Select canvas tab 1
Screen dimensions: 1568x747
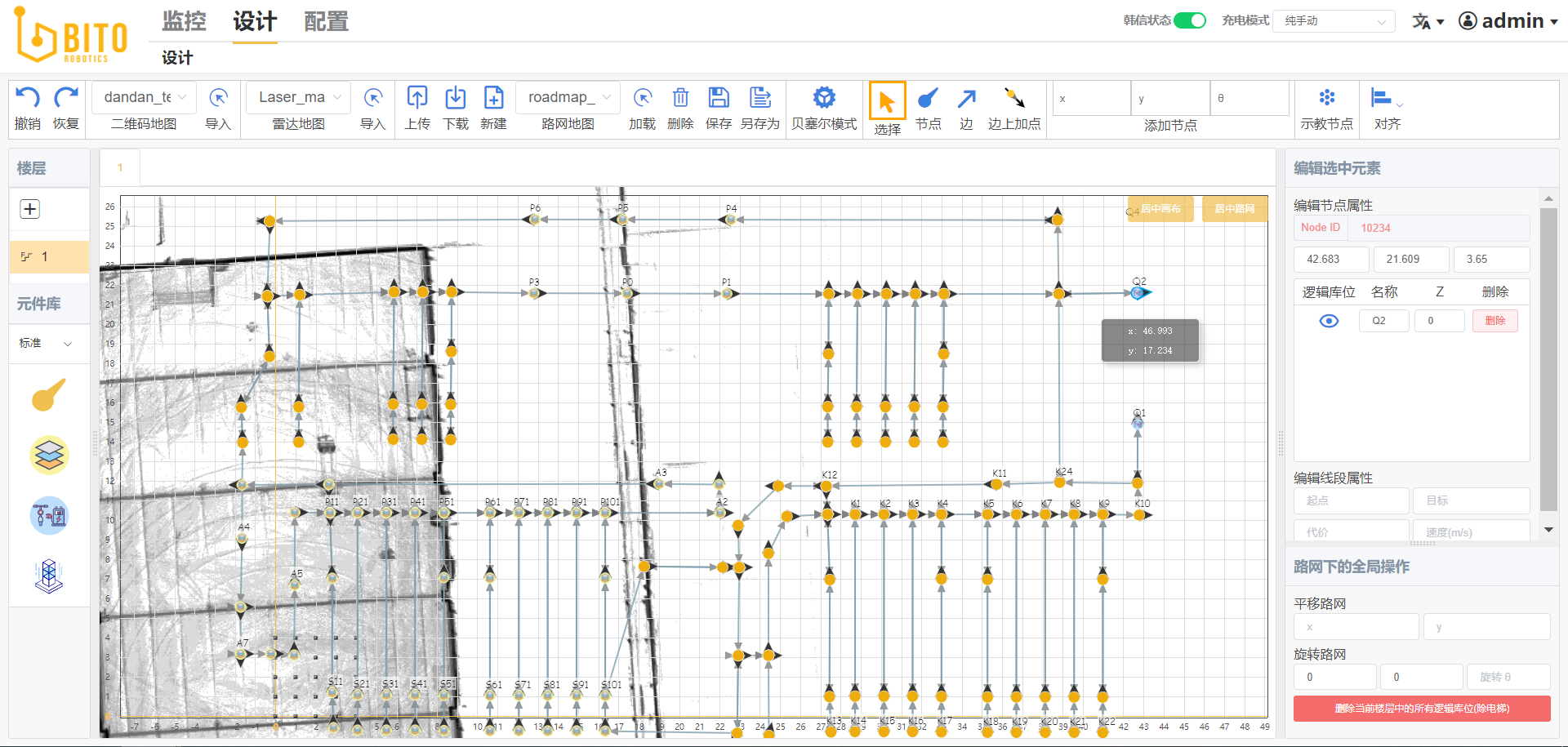pyautogui.click(x=120, y=168)
